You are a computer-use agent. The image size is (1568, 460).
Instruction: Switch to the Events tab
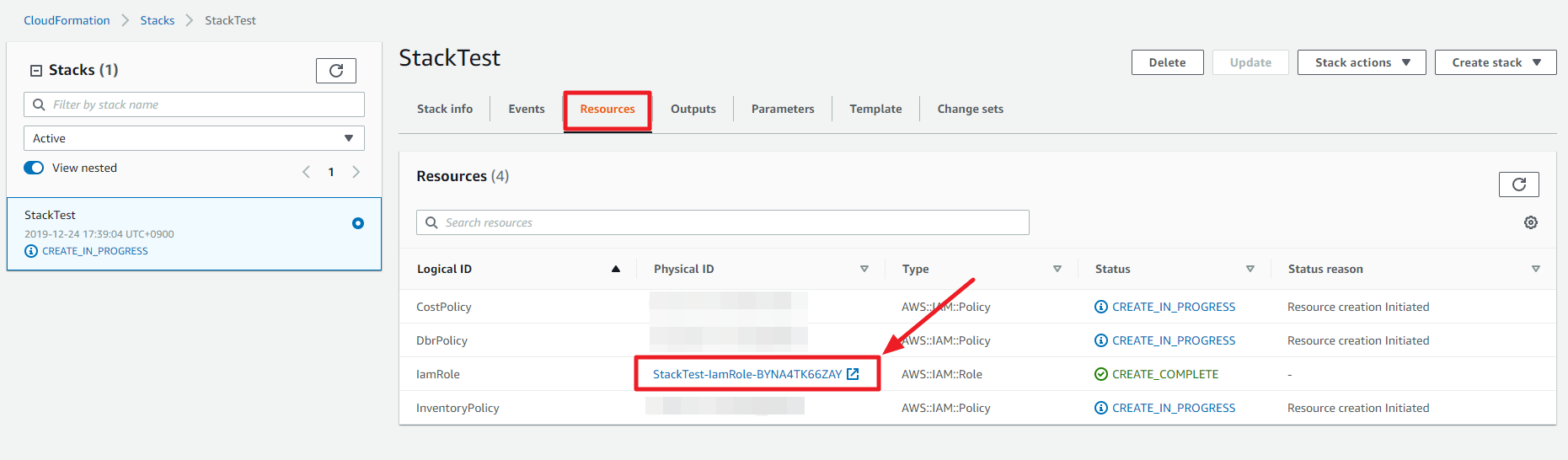tap(527, 109)
